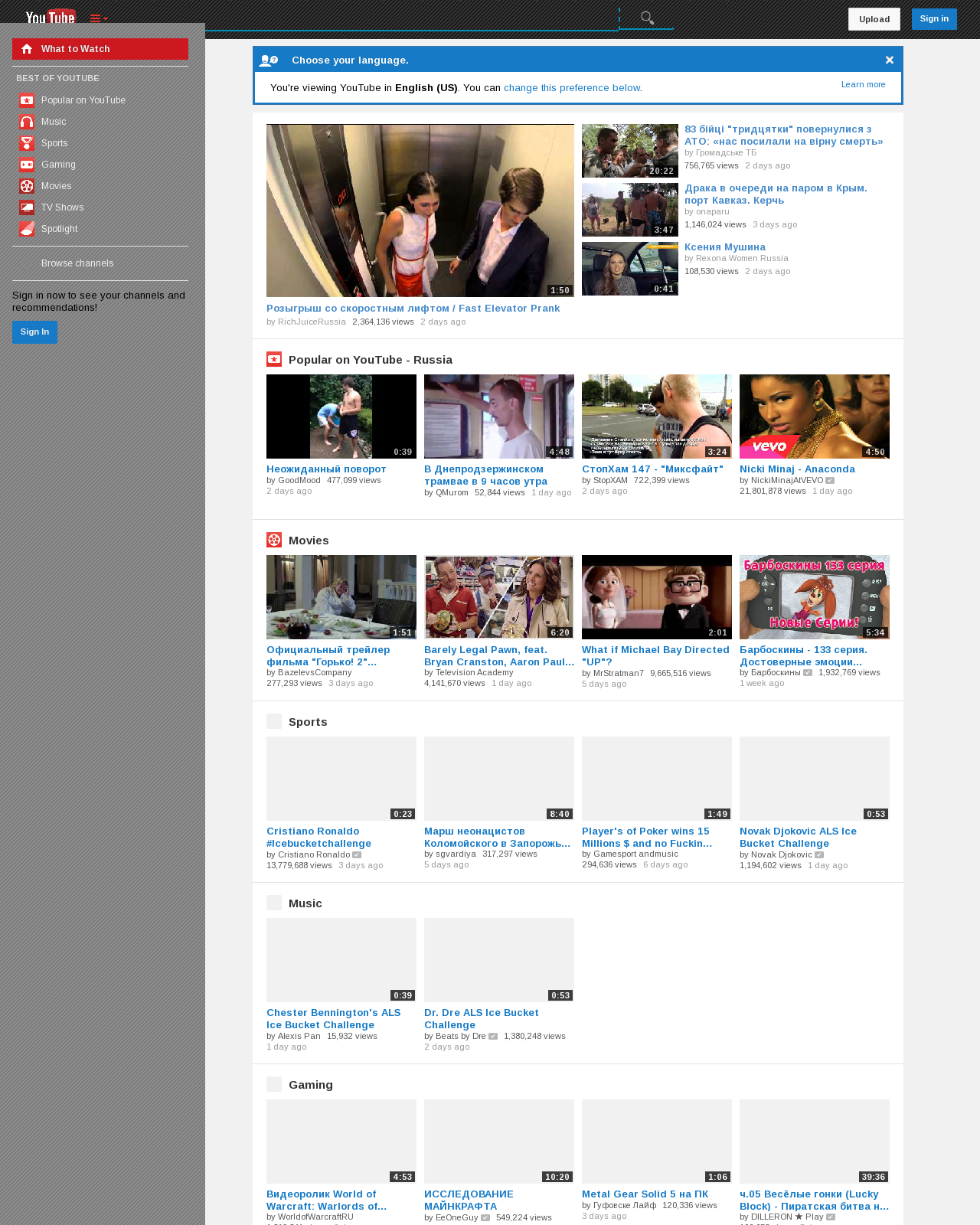The height and width of the screenshot is (1225, 980).
Task: Open TV Shows sidebar label
Action: tap(63, 207)
